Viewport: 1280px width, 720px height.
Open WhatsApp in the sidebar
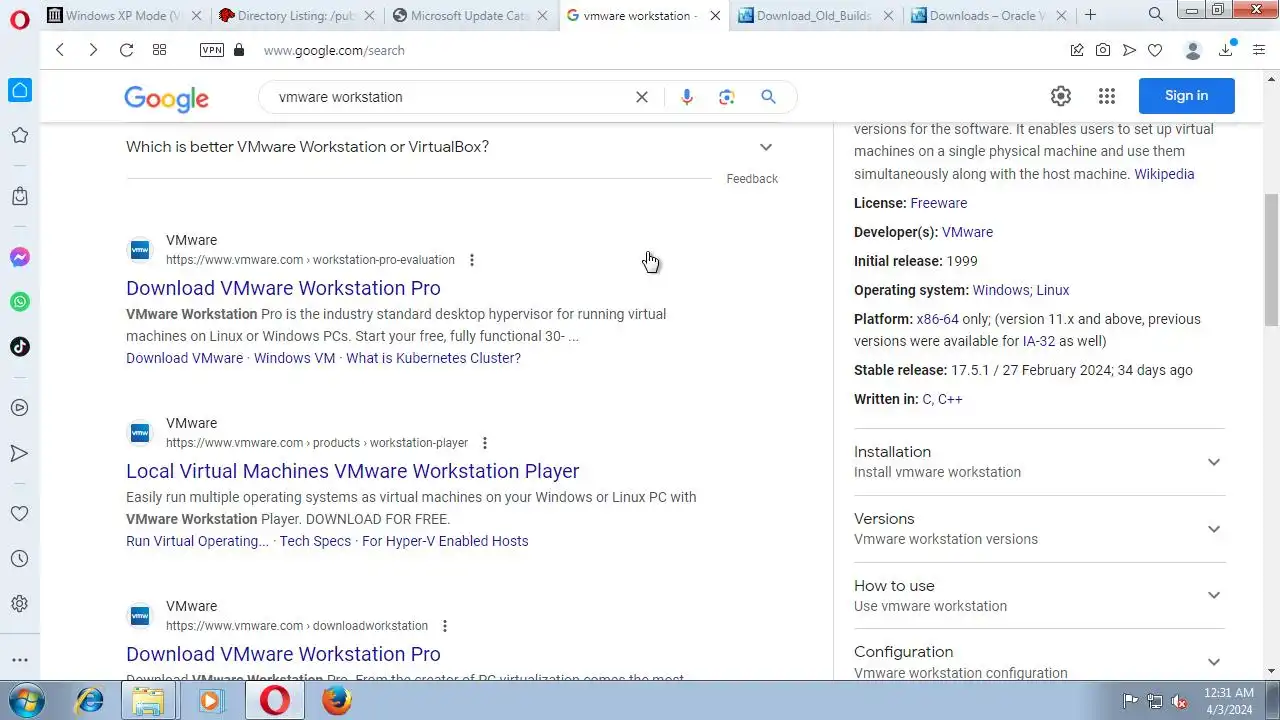pos(20,302)
